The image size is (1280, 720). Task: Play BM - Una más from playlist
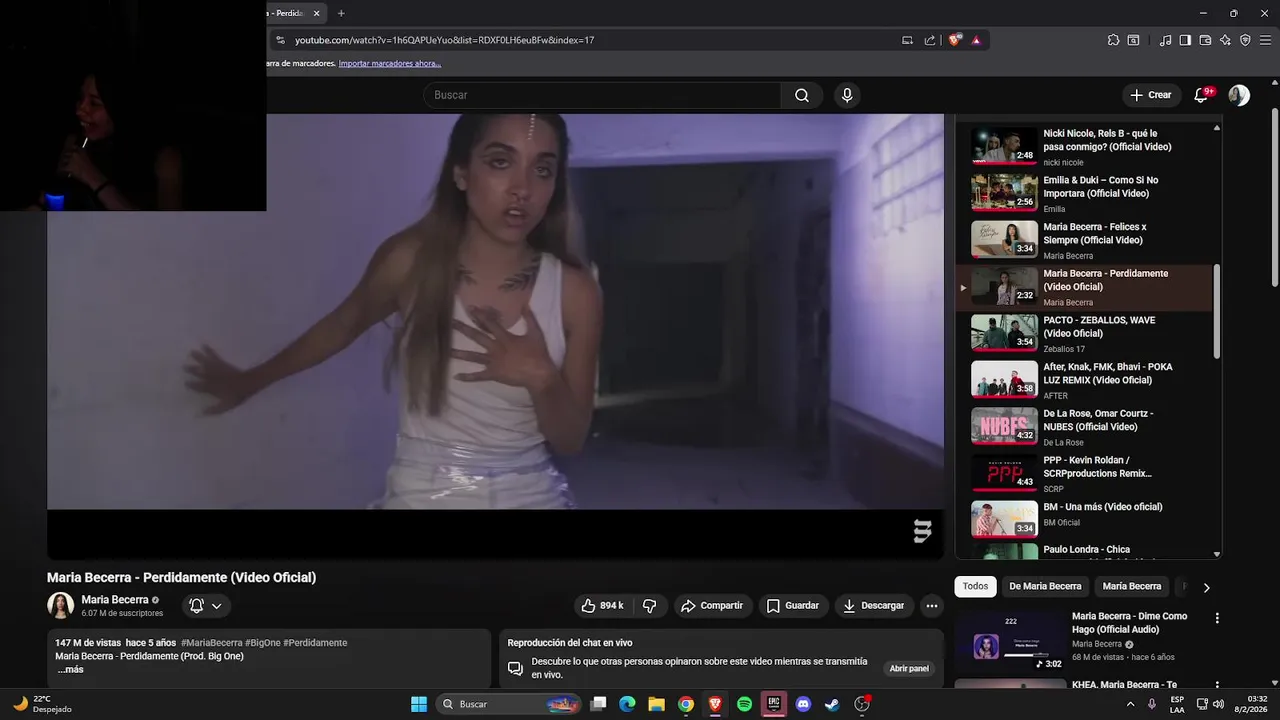1085,520
